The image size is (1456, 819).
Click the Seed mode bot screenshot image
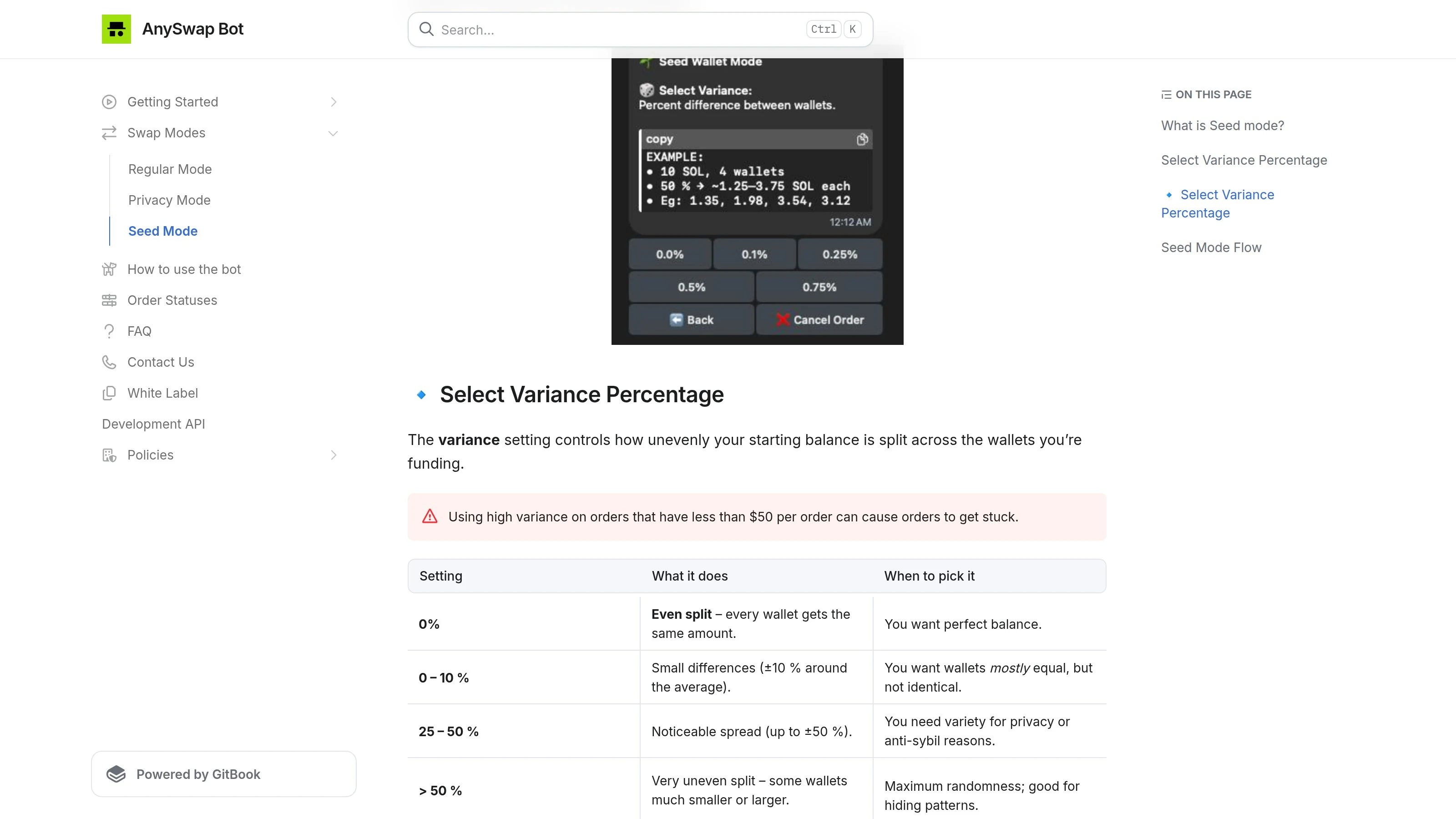758,201
